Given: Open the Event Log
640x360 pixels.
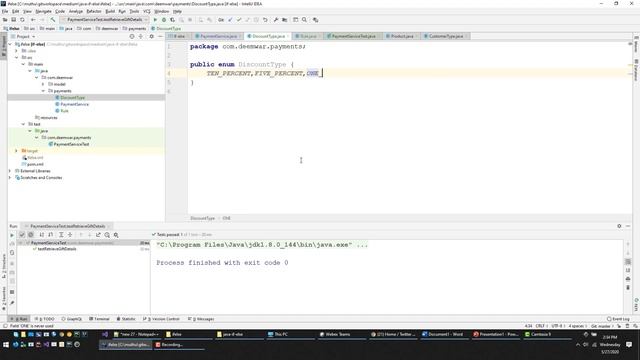Looking at the screenshot, I should (x=618, y=319).
